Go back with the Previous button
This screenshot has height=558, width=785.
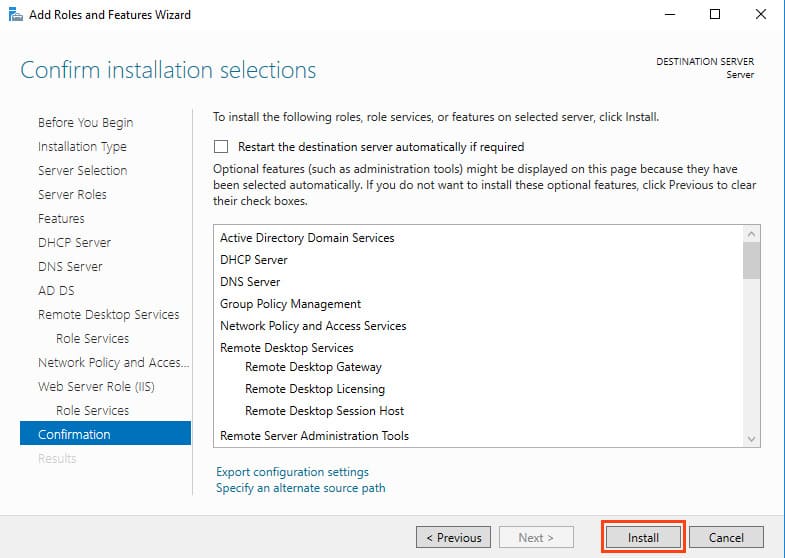[x=453, y=537]
